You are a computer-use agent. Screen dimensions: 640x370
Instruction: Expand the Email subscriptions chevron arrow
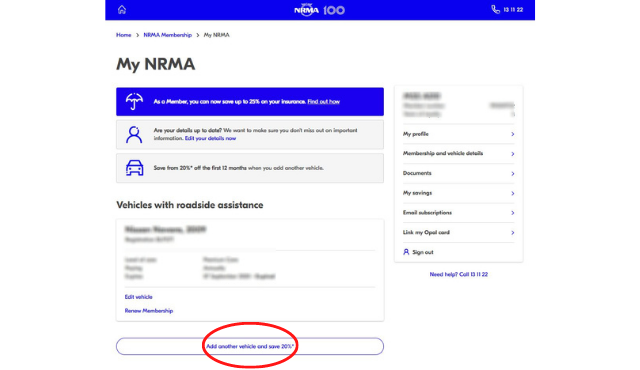click(513, 213)
